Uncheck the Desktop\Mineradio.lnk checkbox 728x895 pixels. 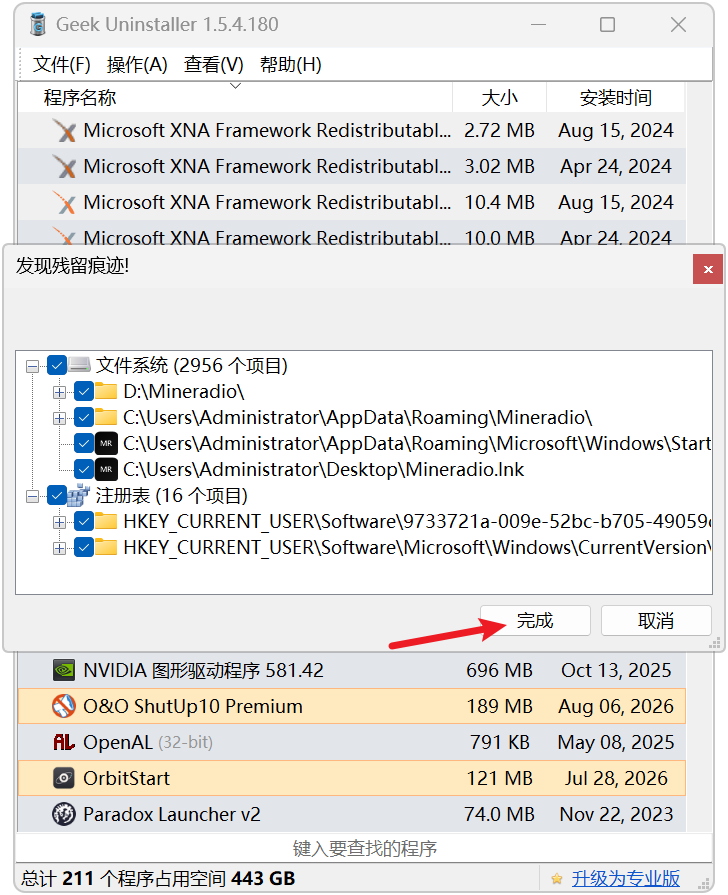click(x=84, y=470)
